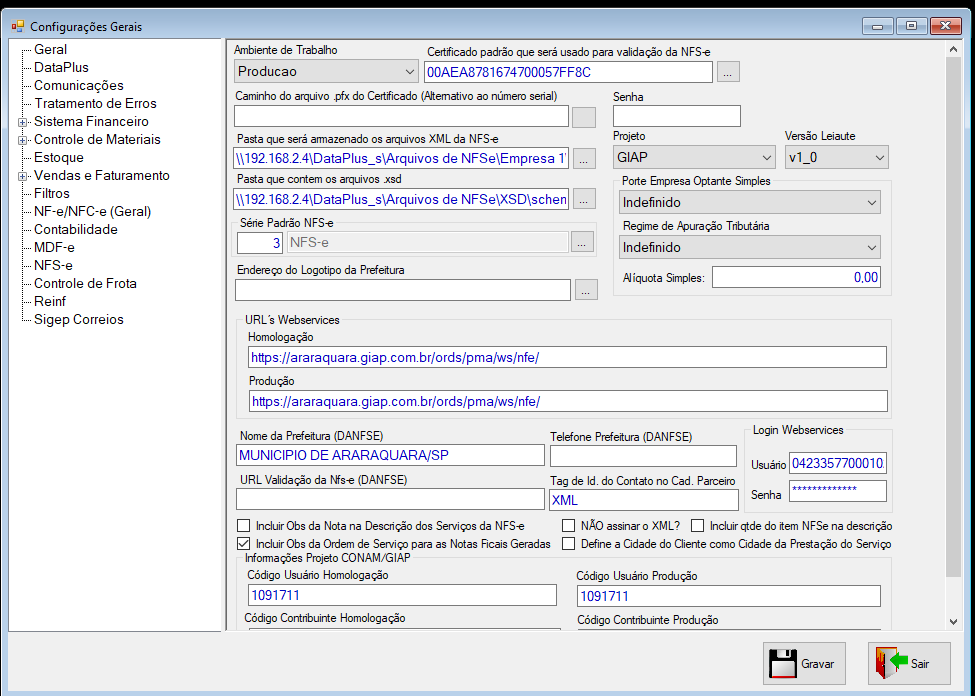This screenshot has width=975, height=696.
Task: Click the Configurações Gerais window title icon
Action: coord(17,26)
